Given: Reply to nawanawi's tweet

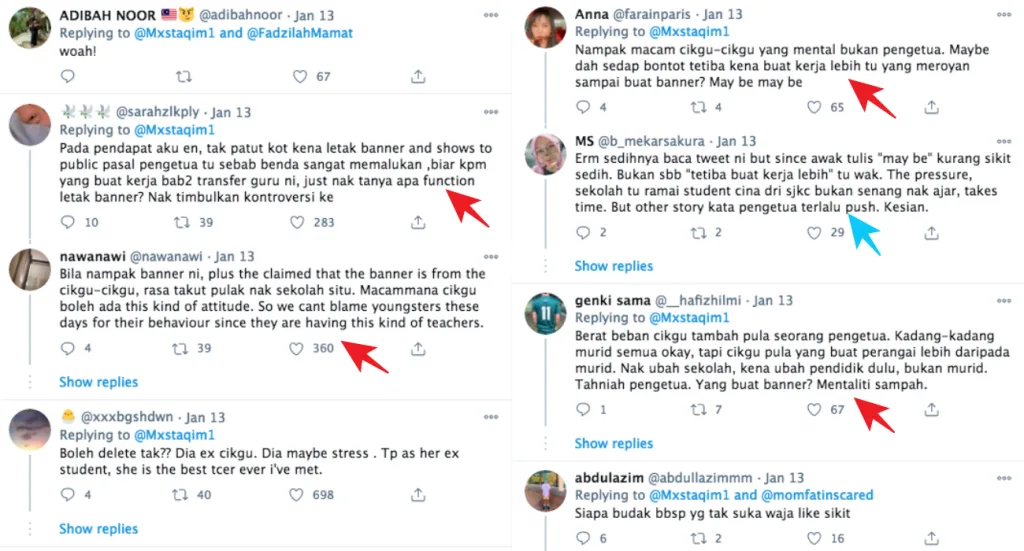Looking at the screenshot, I should click(68, 349).
